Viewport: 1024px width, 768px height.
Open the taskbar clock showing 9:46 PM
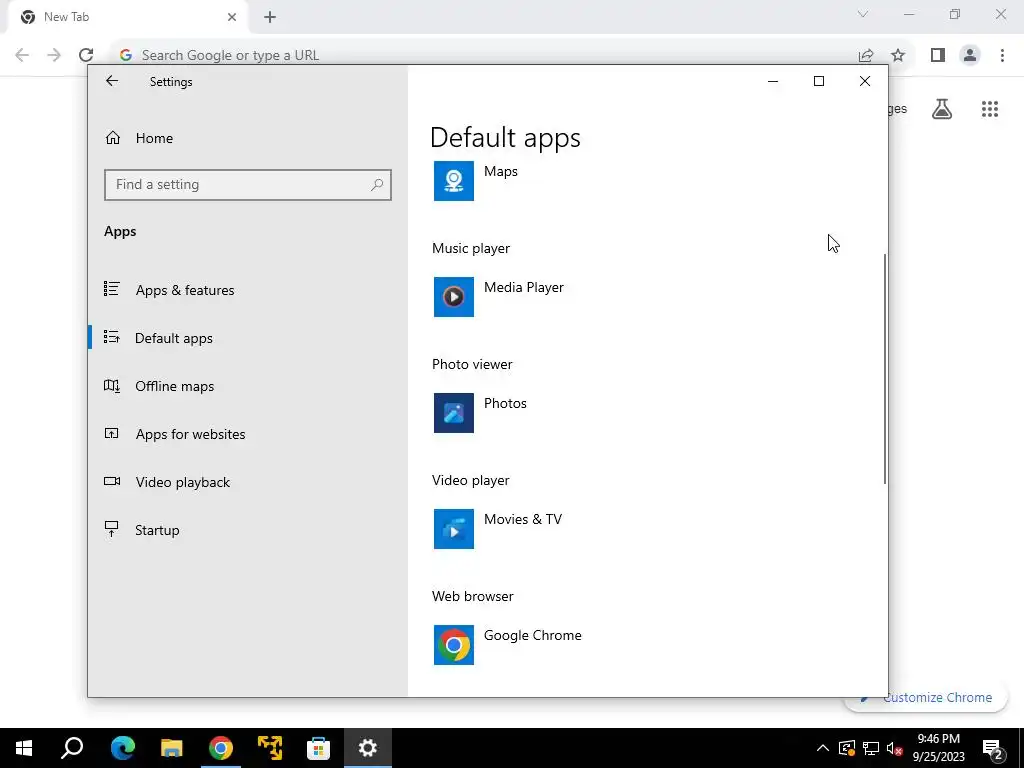tap(938, 748)
